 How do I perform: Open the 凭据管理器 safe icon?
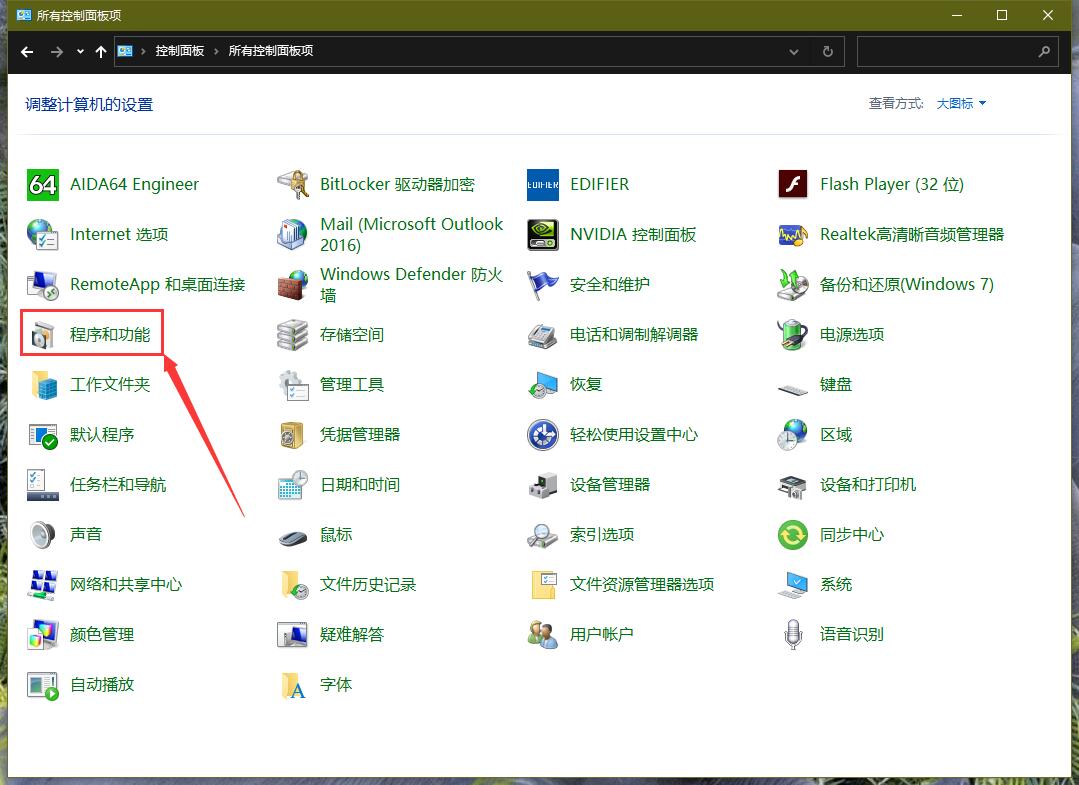(292, 435)
